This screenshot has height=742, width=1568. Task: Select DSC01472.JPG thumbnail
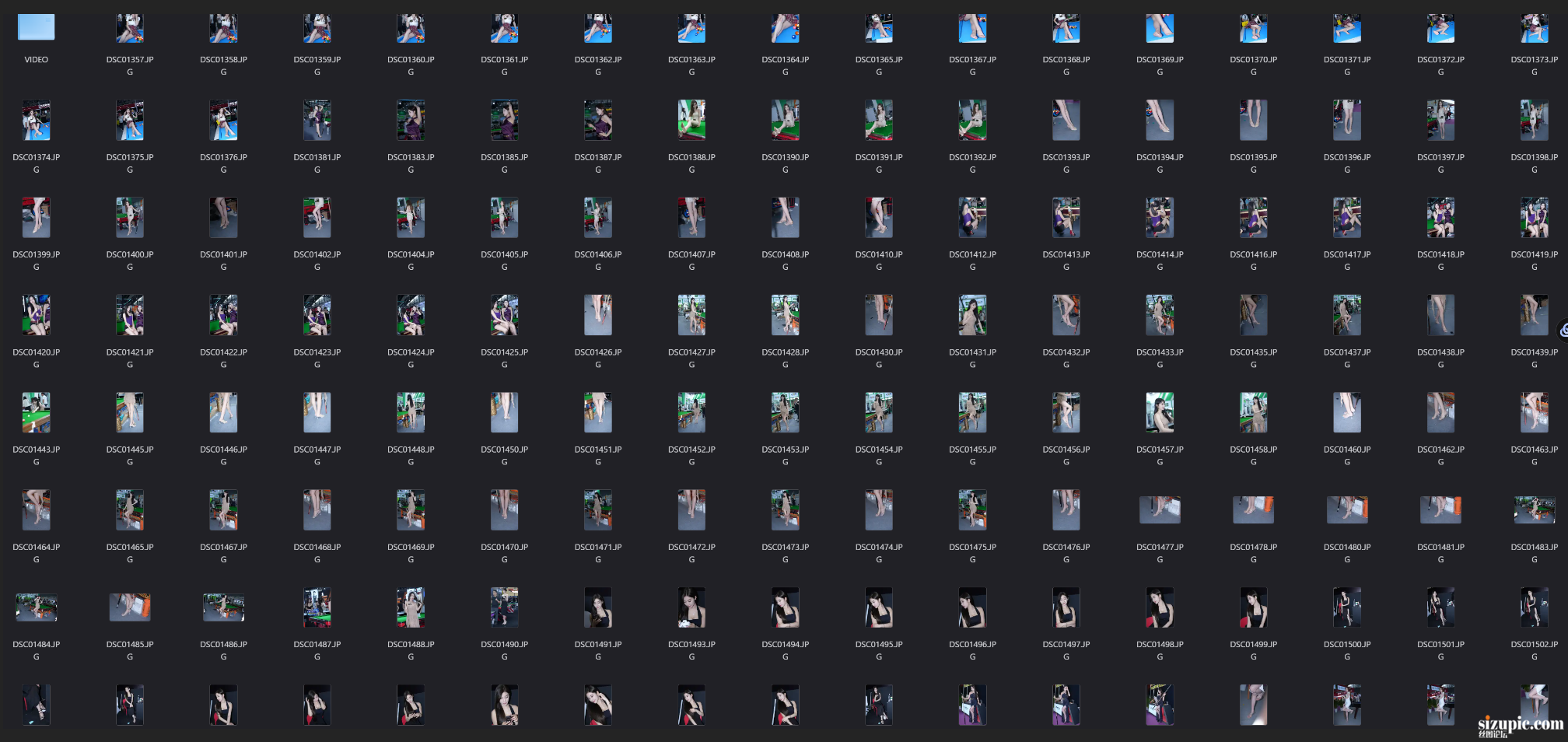pos(691,509)
